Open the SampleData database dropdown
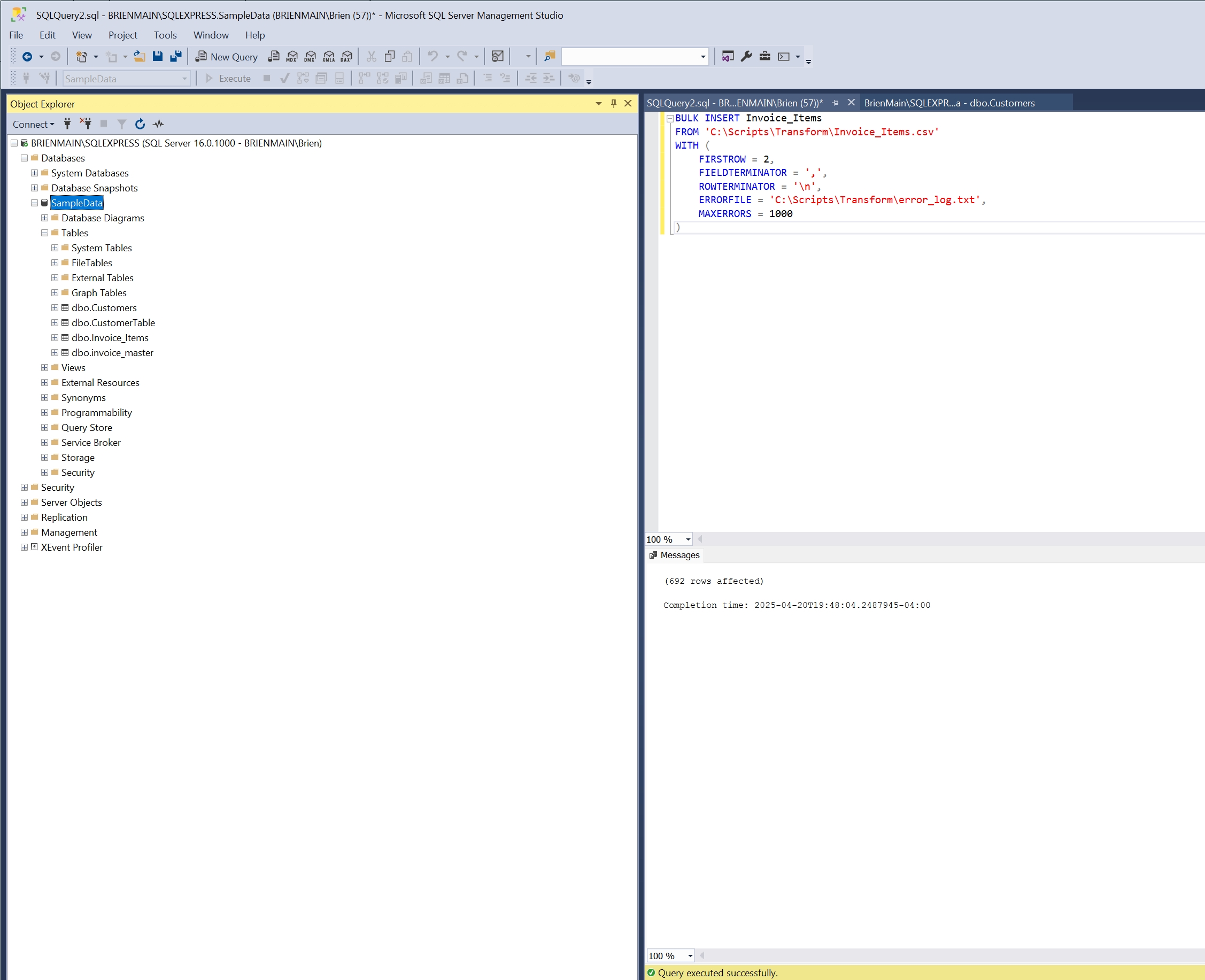This screenshot has height=980, width=1205. [184, 79]
